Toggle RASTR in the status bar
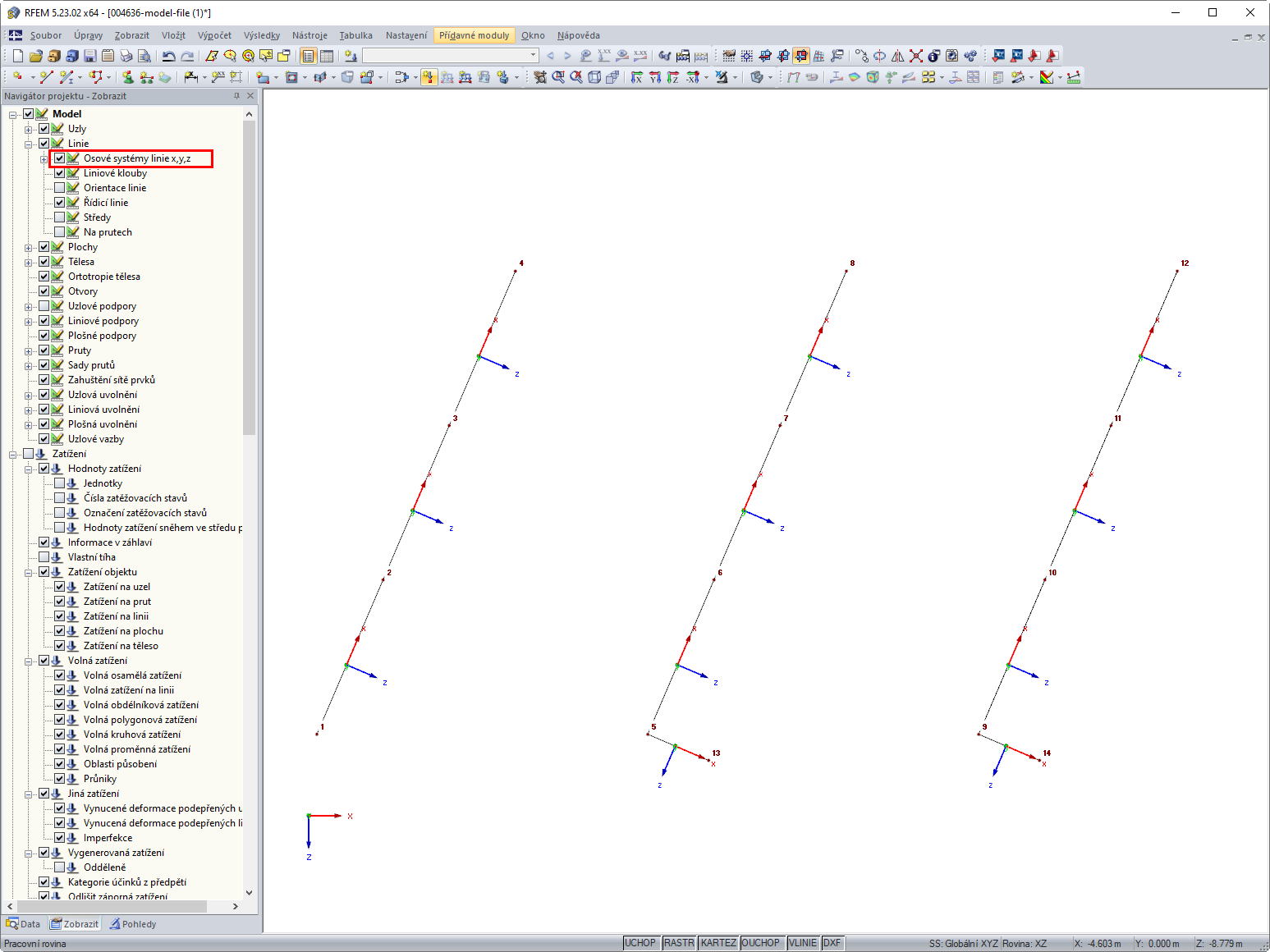 click(679, 943)
